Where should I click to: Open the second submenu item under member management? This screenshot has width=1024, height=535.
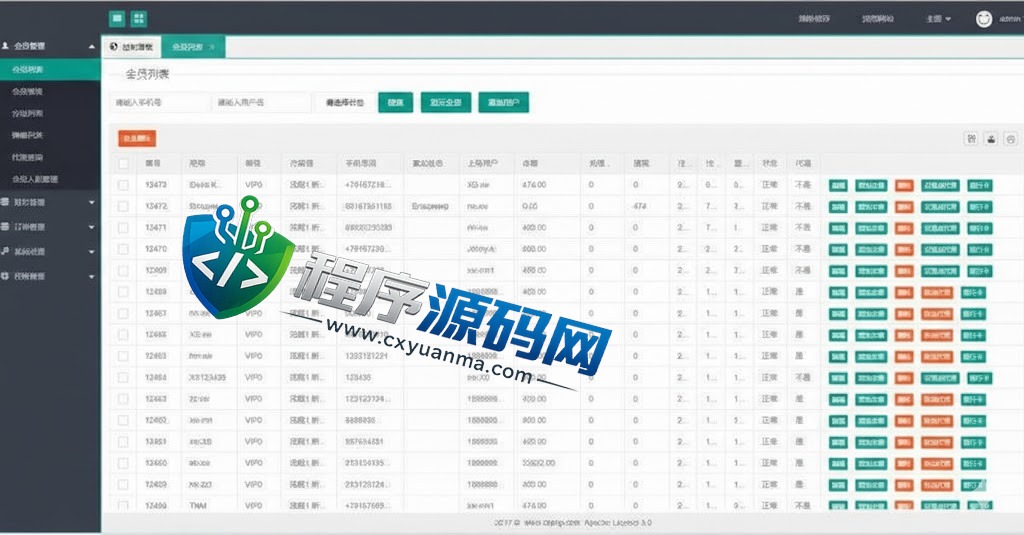[50, 91]
